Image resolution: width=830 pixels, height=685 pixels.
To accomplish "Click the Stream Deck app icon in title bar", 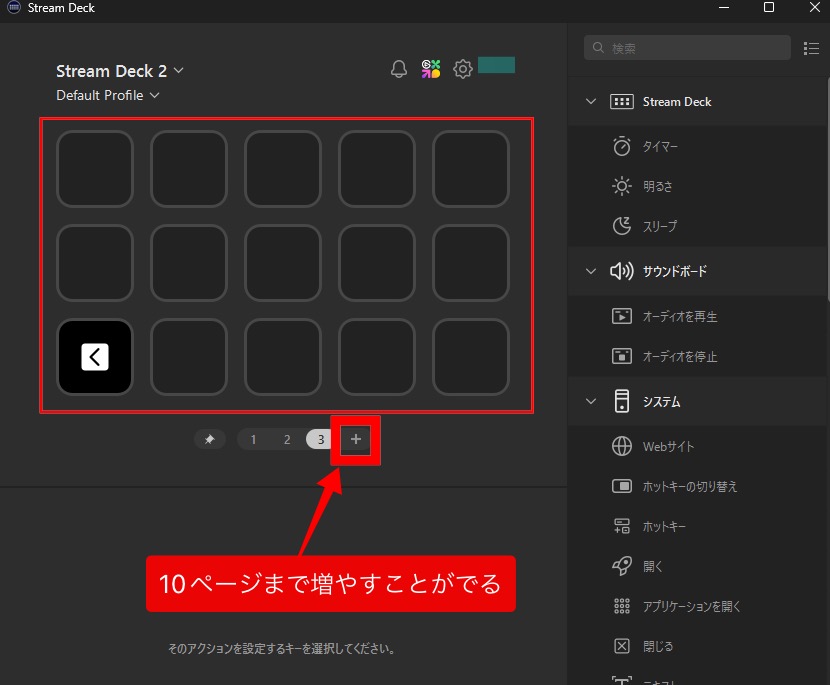I will coord(13,7).
